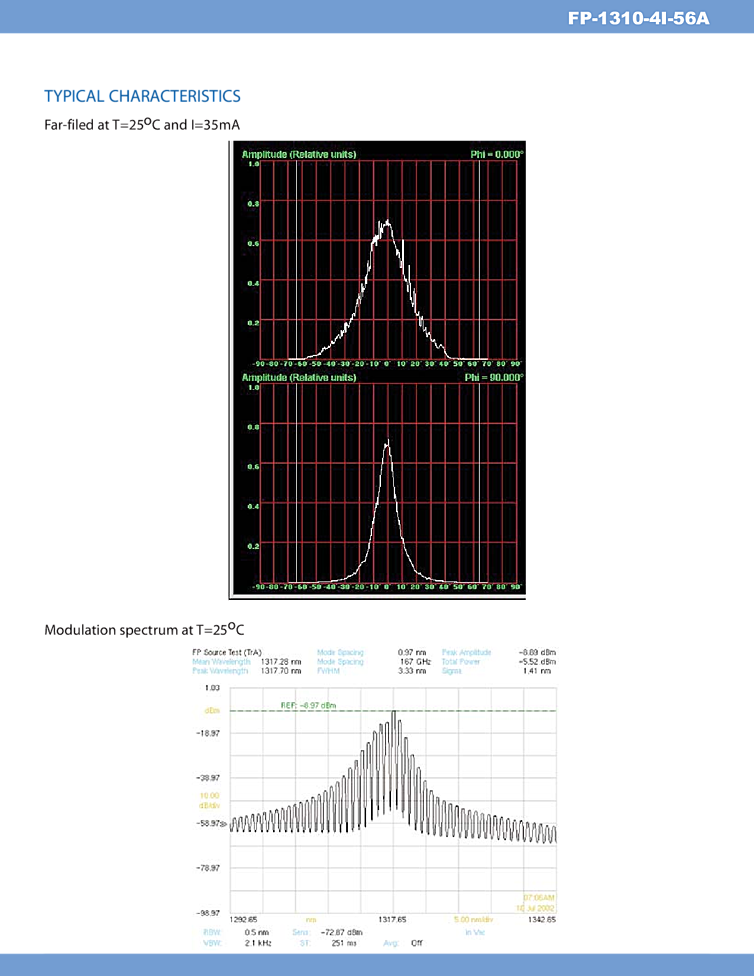Select the Peak Wavelength 1317.70 nm value

281,671
